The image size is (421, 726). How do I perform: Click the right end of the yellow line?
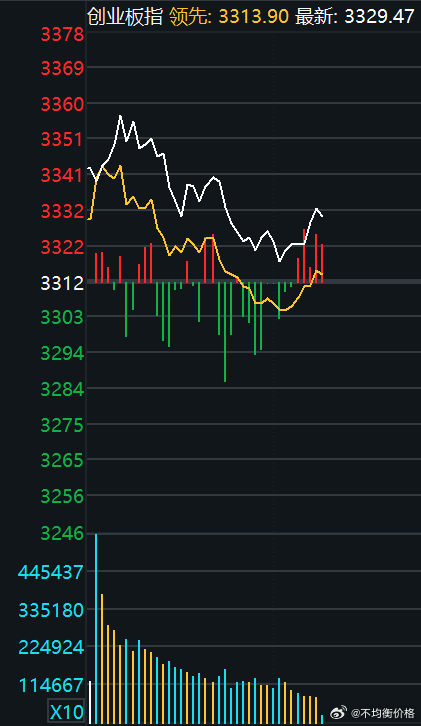321,275
